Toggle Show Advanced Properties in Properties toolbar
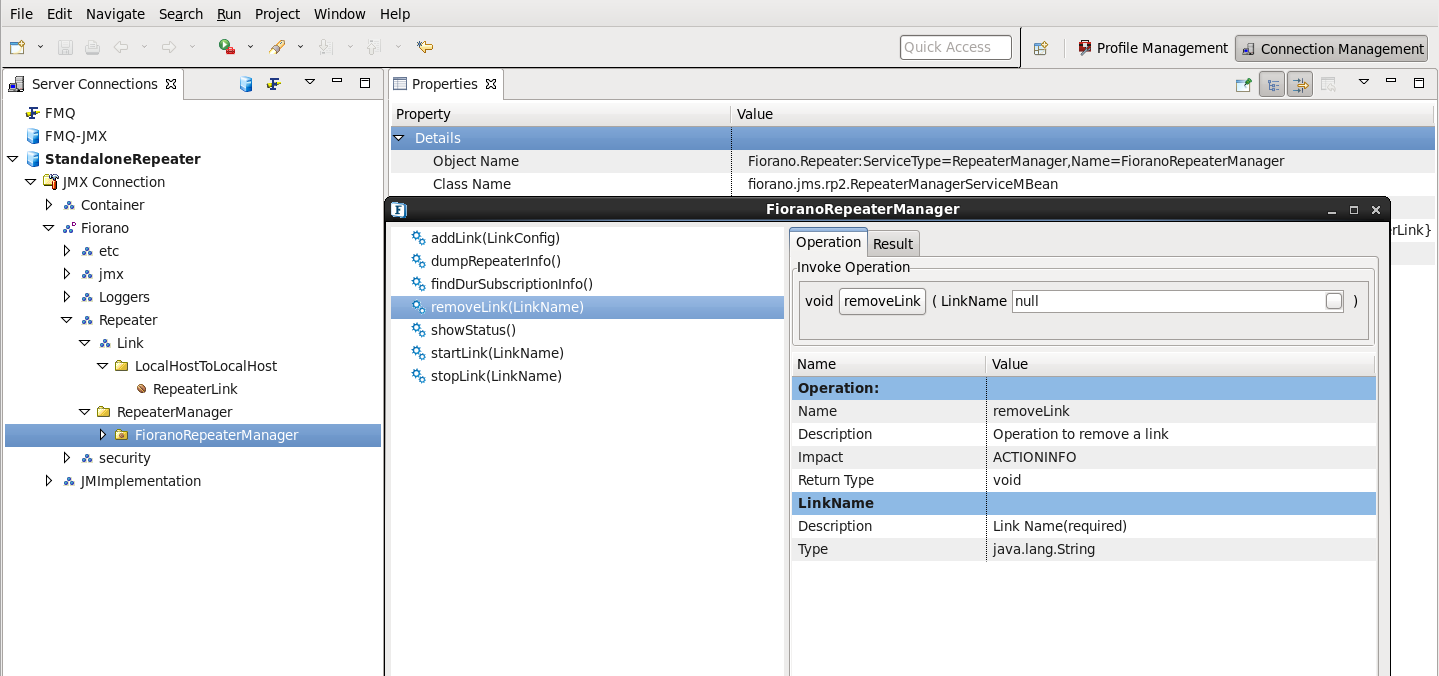The width and height of the screenshot is (1439, 676). coord(1299,85)
